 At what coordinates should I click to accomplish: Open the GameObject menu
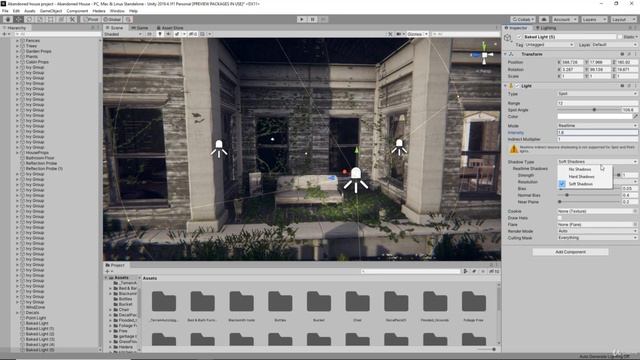[51, 11]
